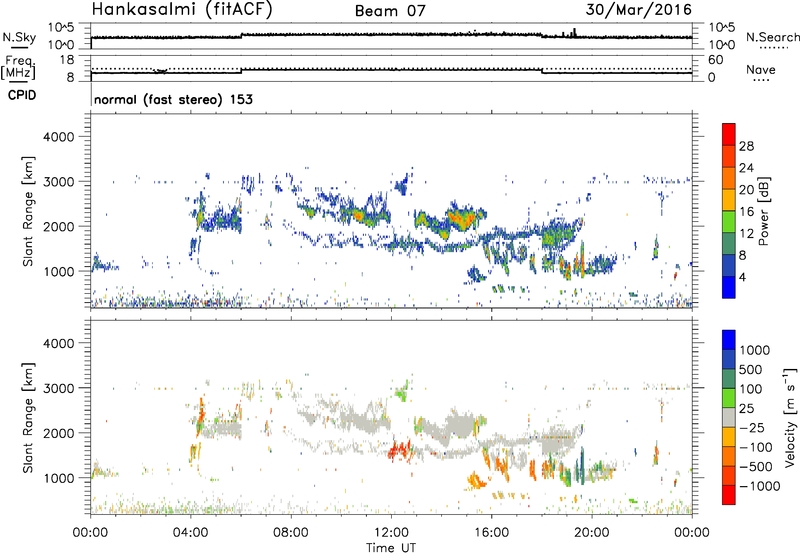The image size is (800, 554).
Task: Click '1000' on velocity panel range axis
Action: tap(58, 478)
